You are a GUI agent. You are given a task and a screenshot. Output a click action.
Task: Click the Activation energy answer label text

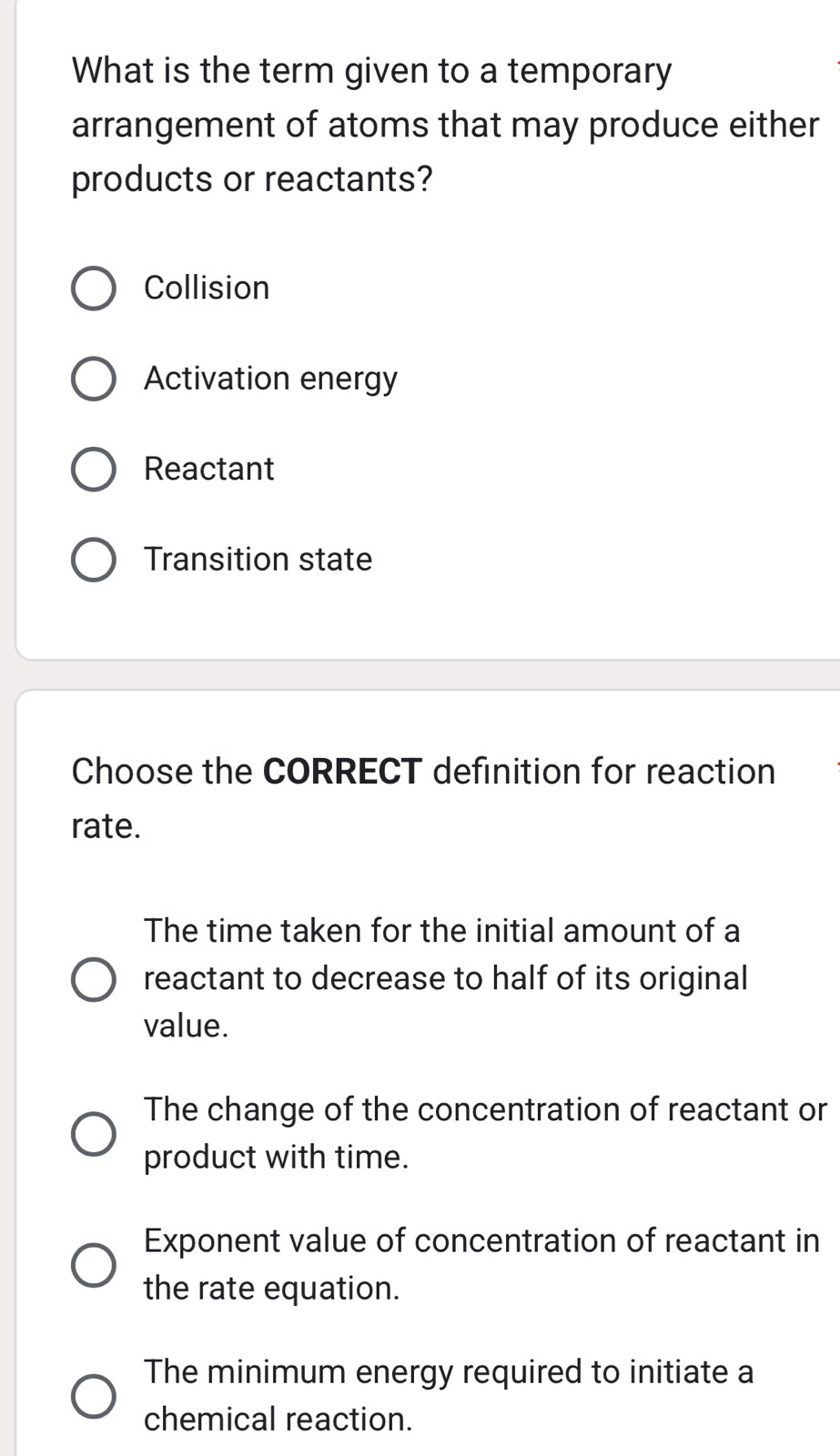270,378
